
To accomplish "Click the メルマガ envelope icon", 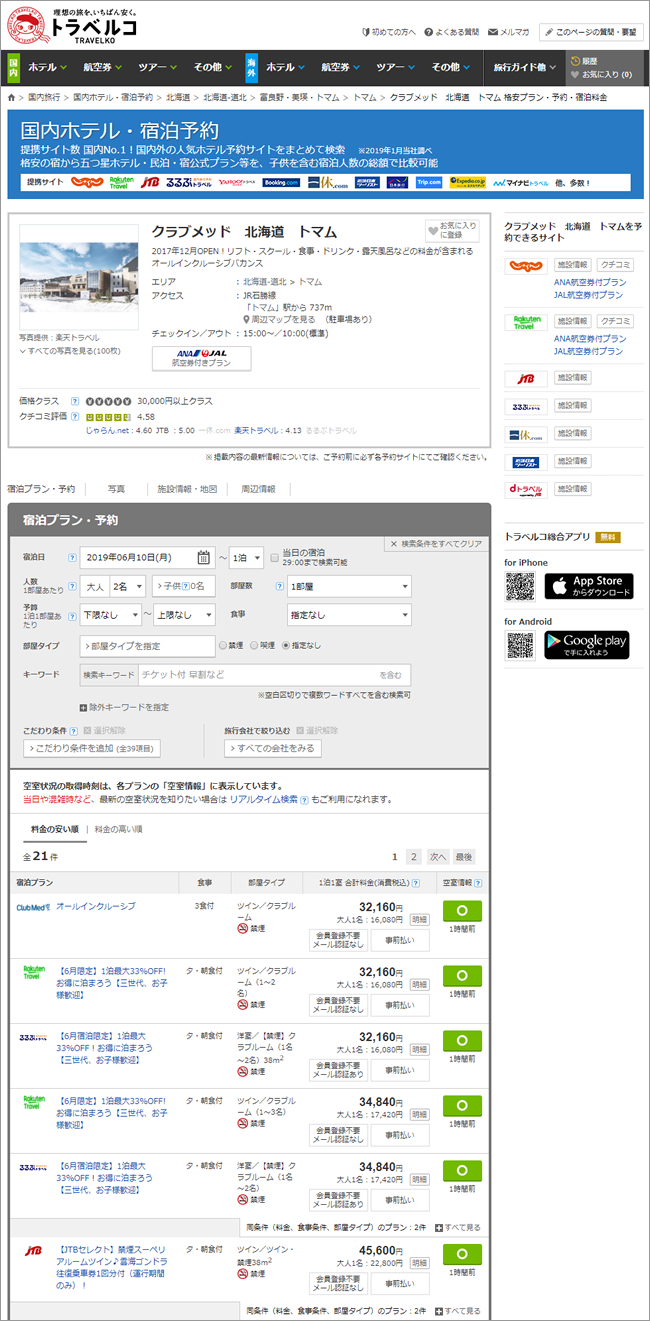I will [493, 32].
